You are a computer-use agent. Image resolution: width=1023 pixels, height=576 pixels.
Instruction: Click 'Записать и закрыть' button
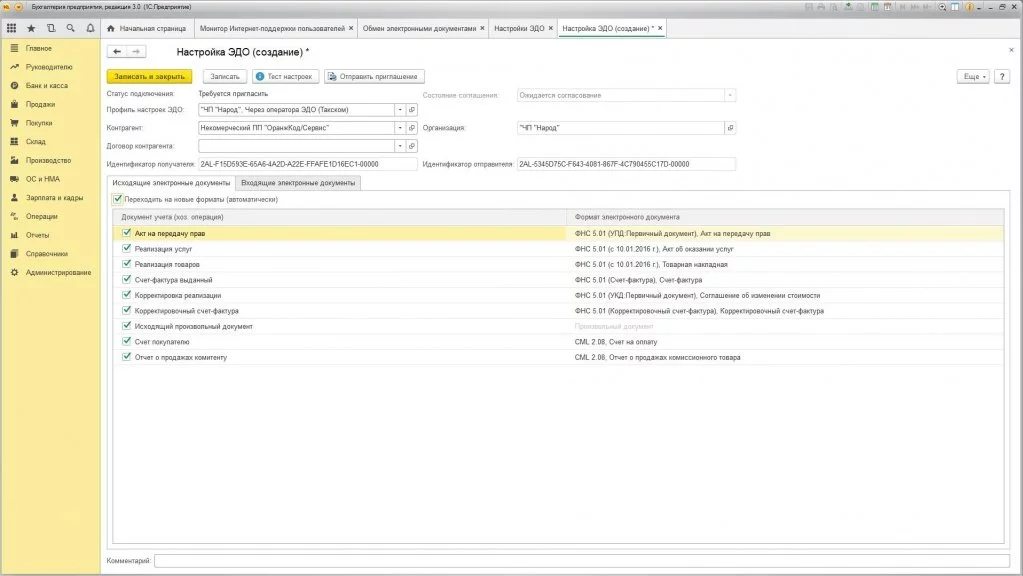[x=149, y=76]
